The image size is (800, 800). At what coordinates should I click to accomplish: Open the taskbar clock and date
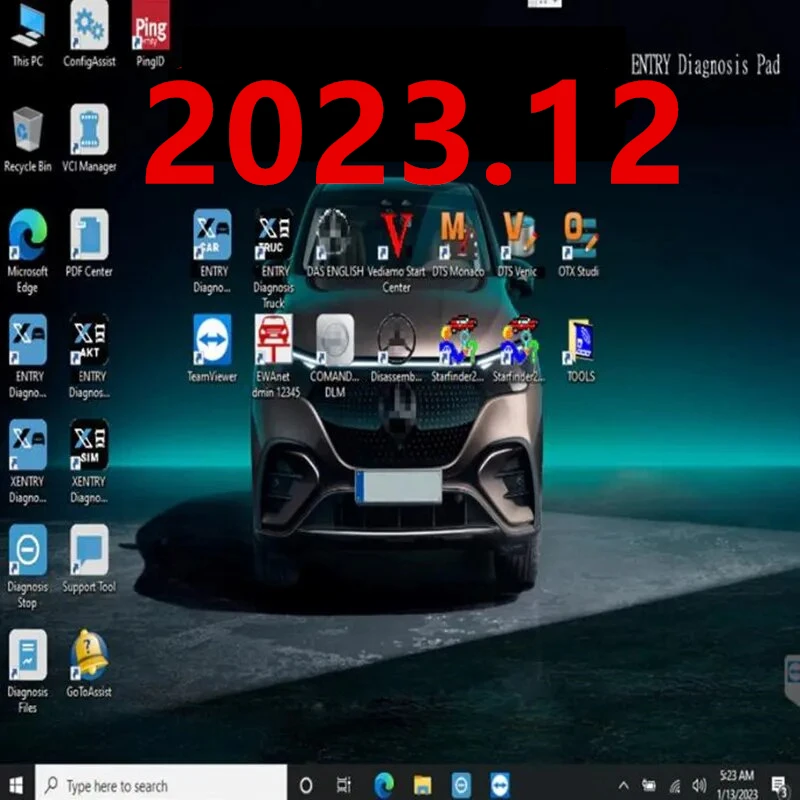(737, 785)
